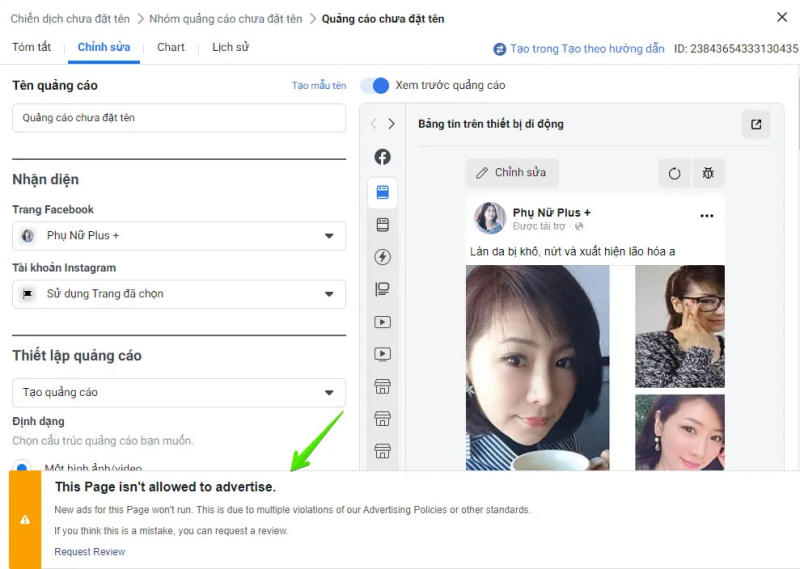Click the ad name input field

click(x=179, y=118)
